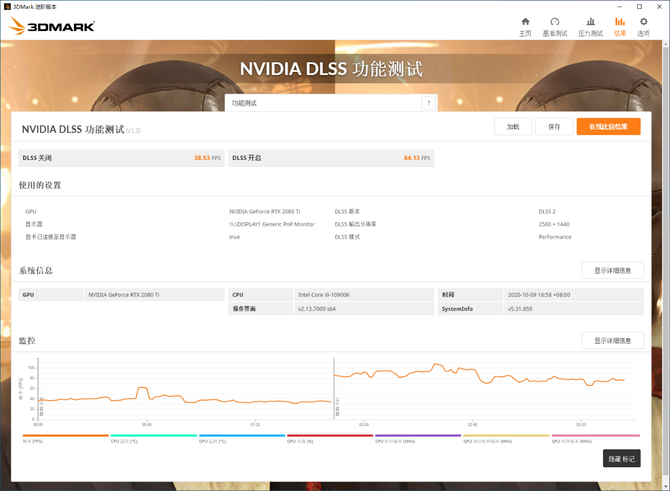
Task: Open the Stress Test (压力测试) icon
Action: coord(589,26)
